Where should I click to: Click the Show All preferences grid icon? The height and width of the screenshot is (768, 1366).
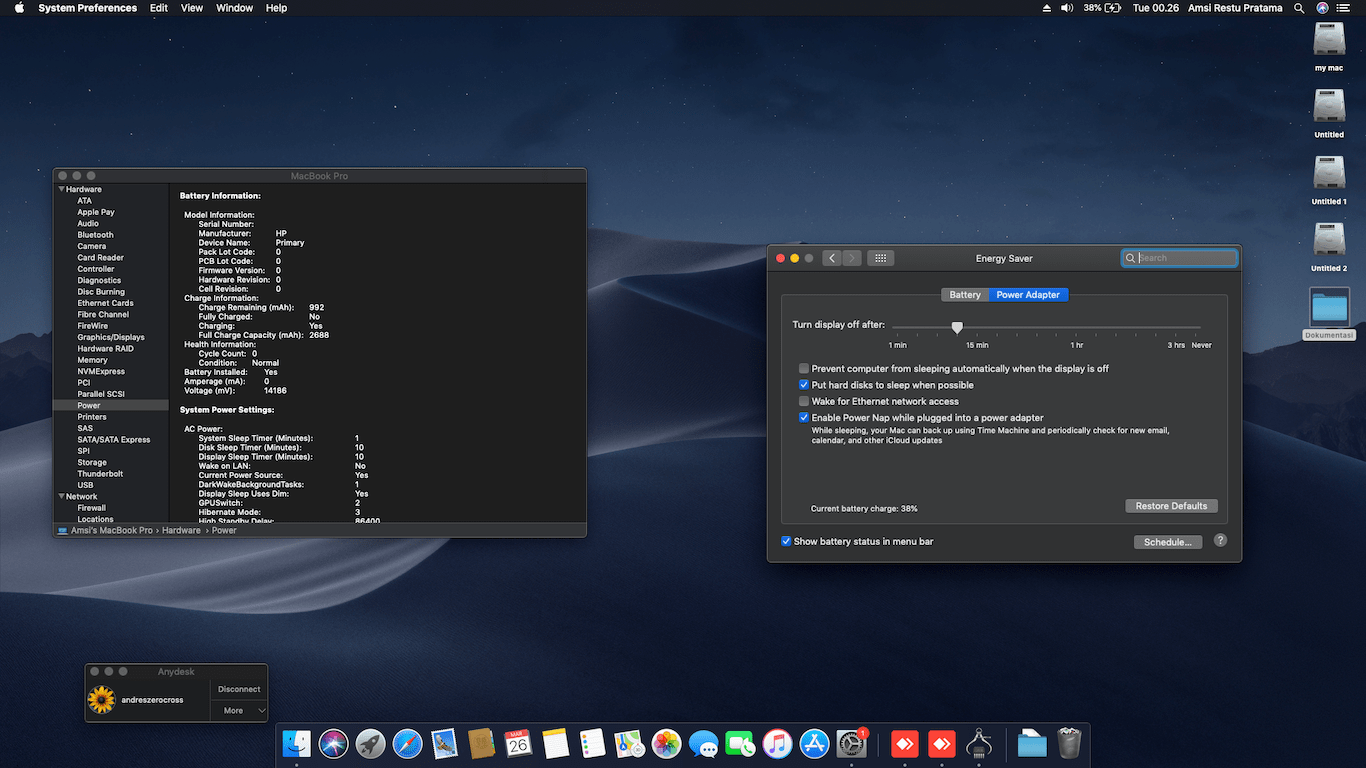tap(880, 258)
